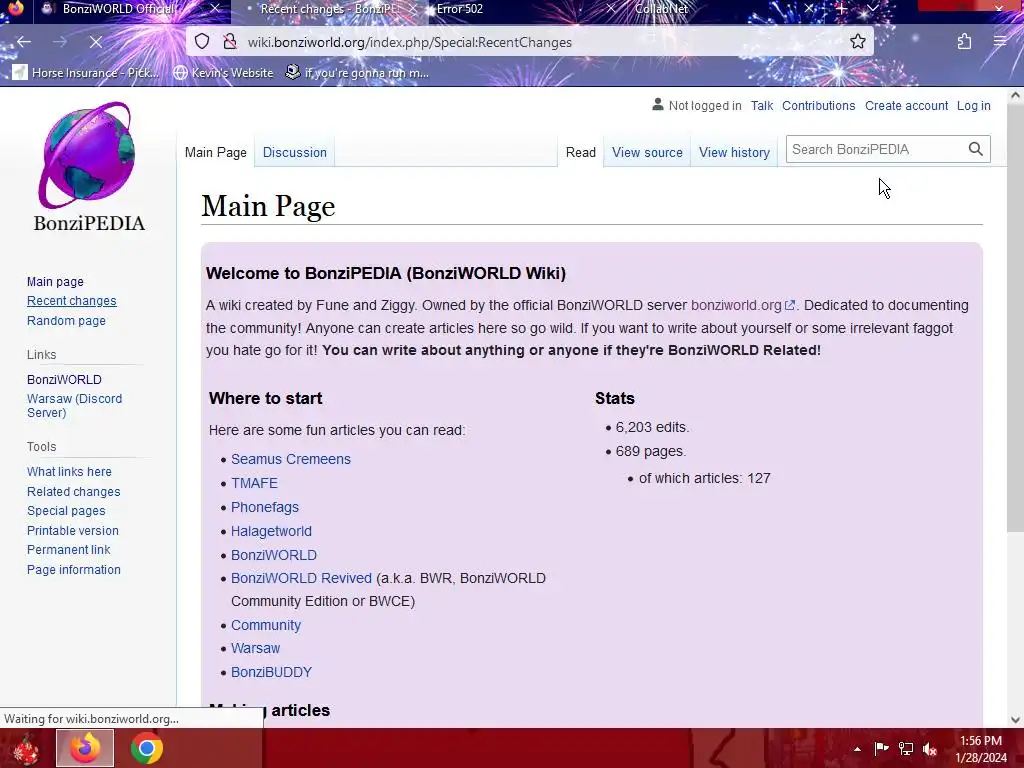Open the Contributions link

tap(818, 106)
